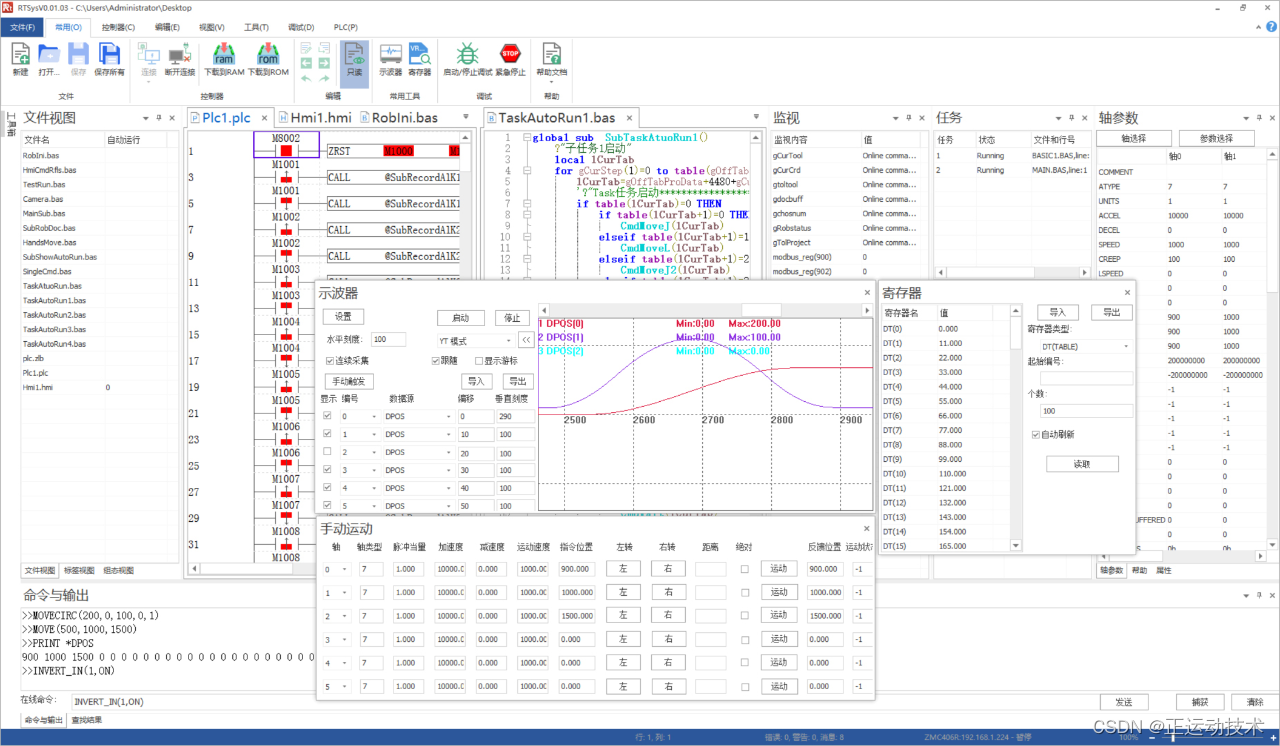The width and height of the screenshot is (1280, 746).
Task: Click Manual trigger (手动触发) button
Action: [x=349, y=381]
